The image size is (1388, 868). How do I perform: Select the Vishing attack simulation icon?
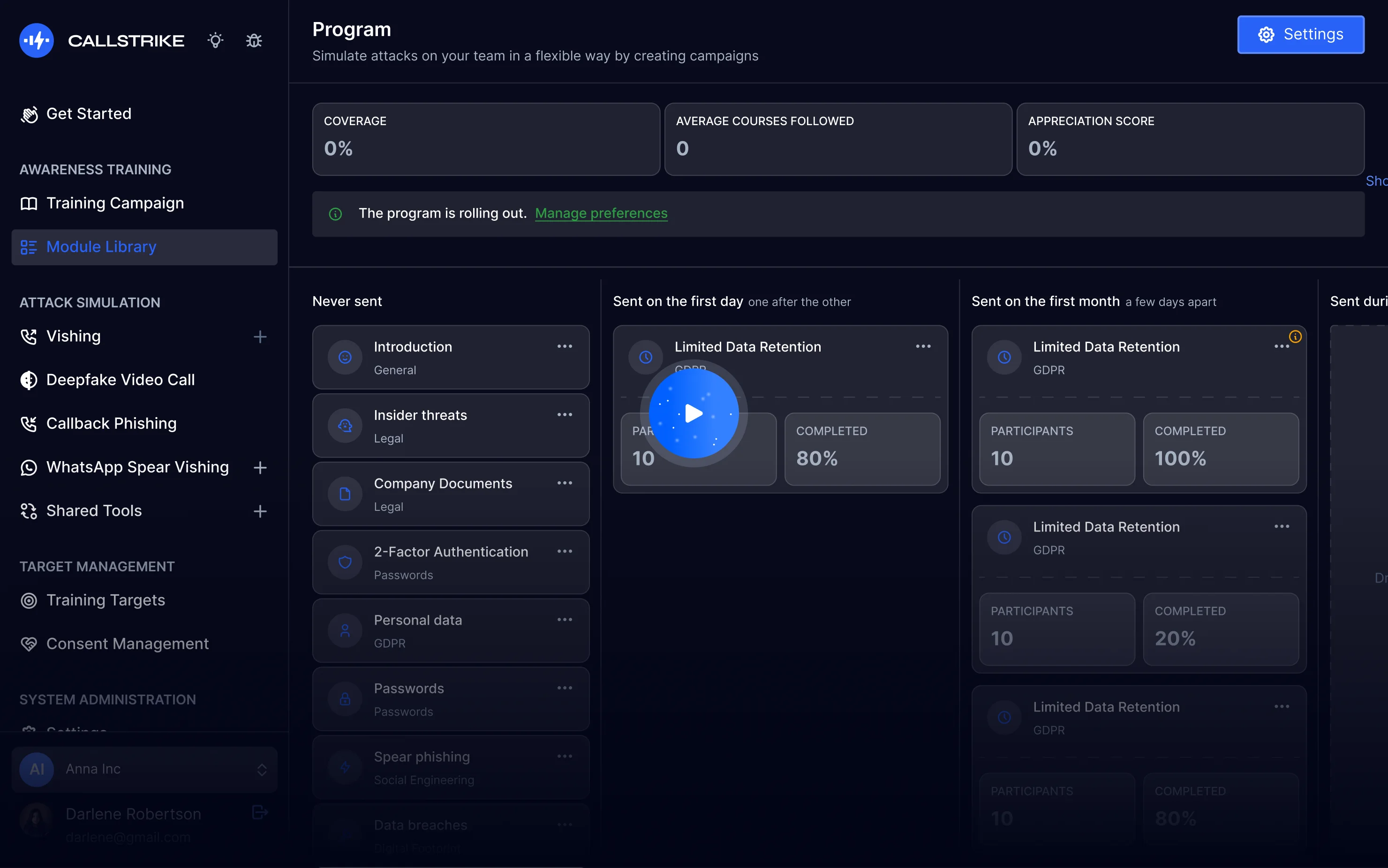click(x=29, y=337)
